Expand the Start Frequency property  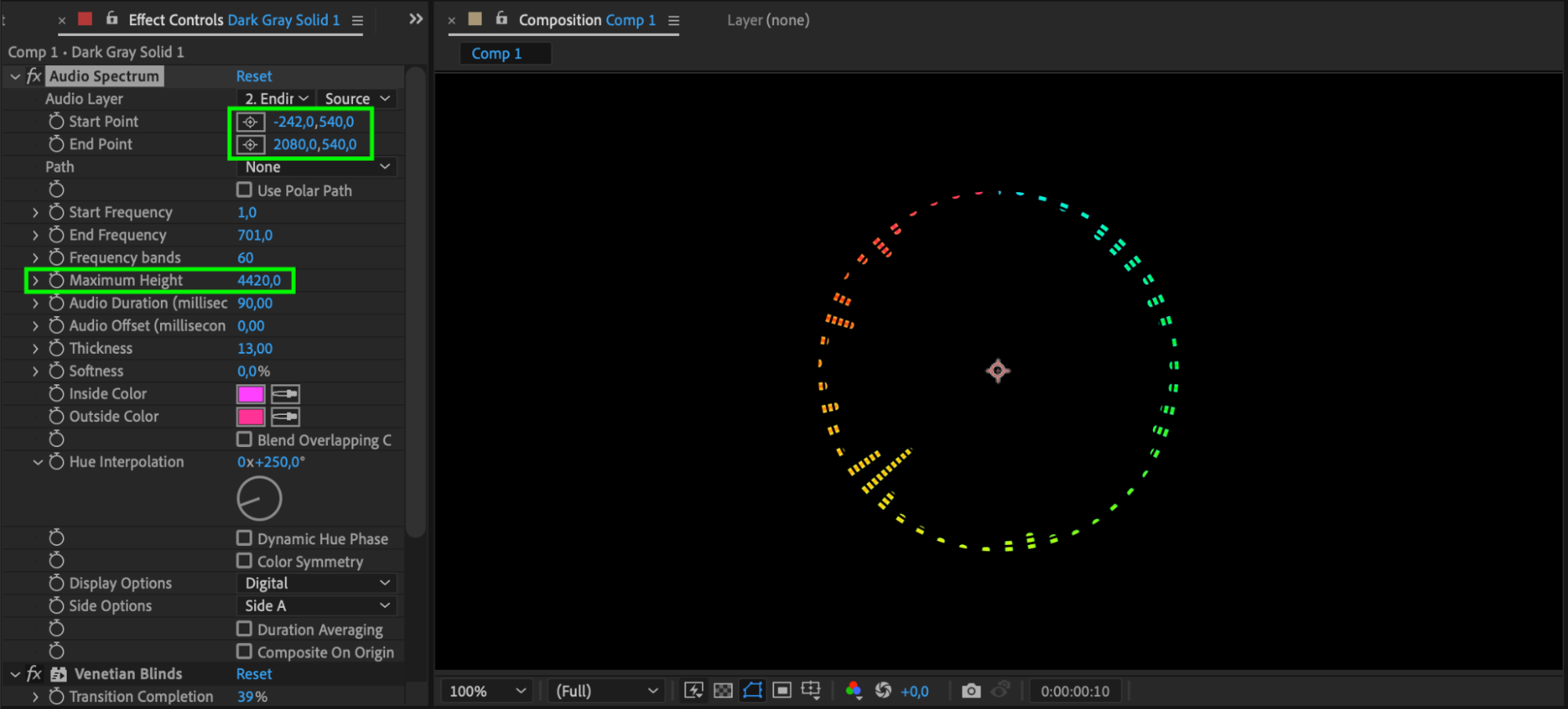[35, 213]
